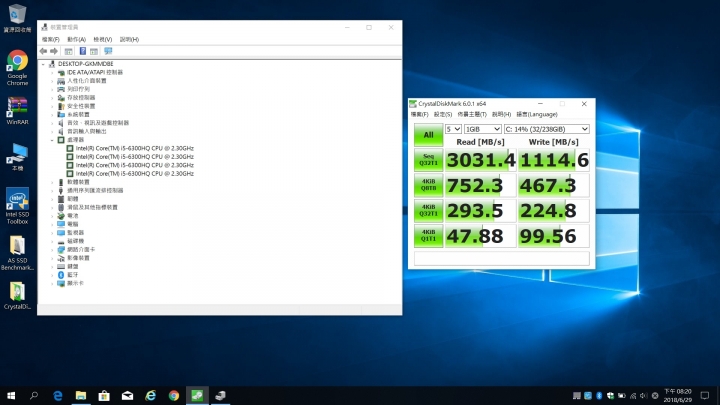Image resolution: width=720 pixels, height=405 pixels.
Task: Collapse the processors category in device tree
Action: coord(52,140)
